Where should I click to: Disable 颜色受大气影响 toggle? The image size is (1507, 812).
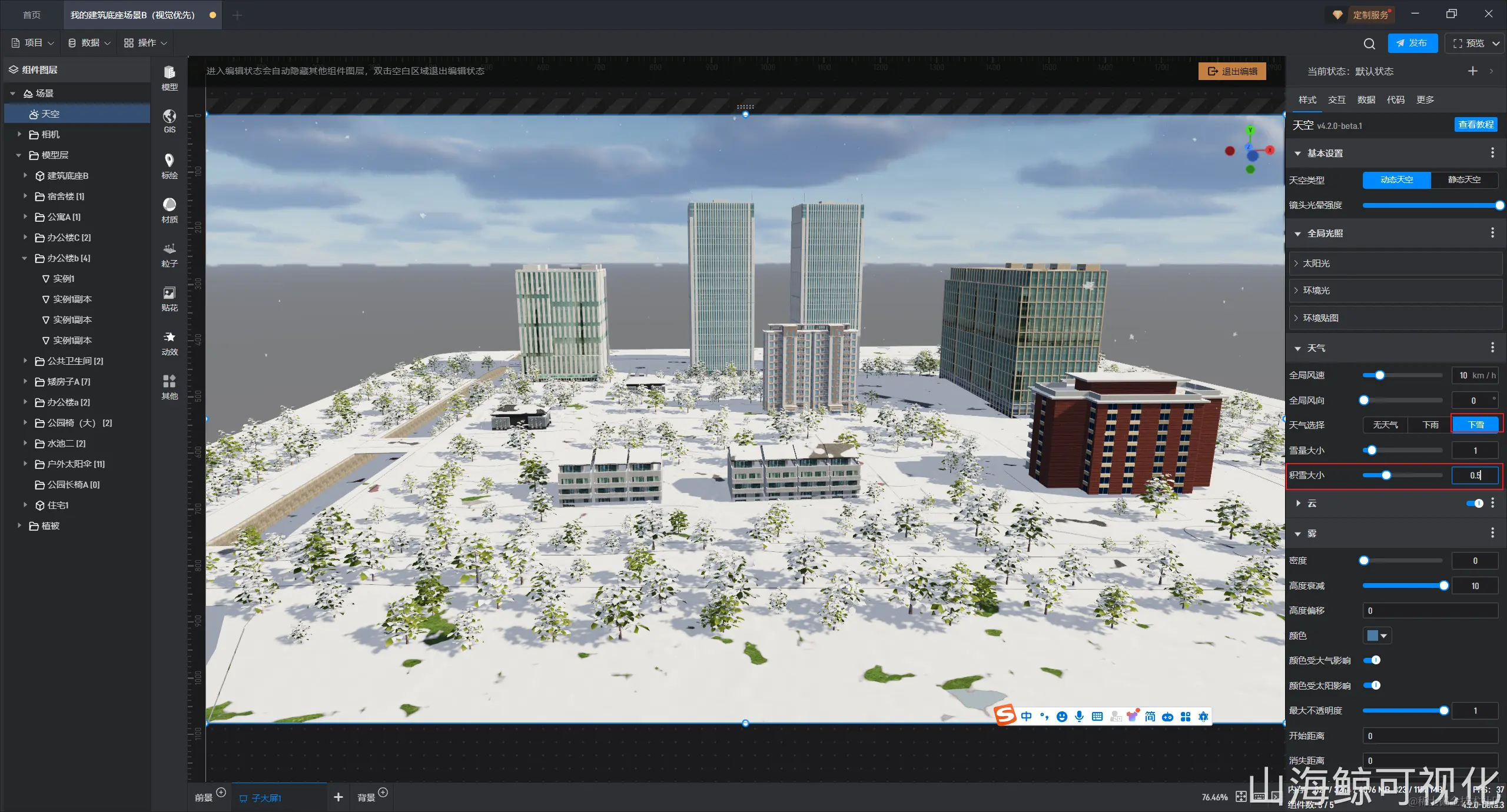coord(1372,660)
